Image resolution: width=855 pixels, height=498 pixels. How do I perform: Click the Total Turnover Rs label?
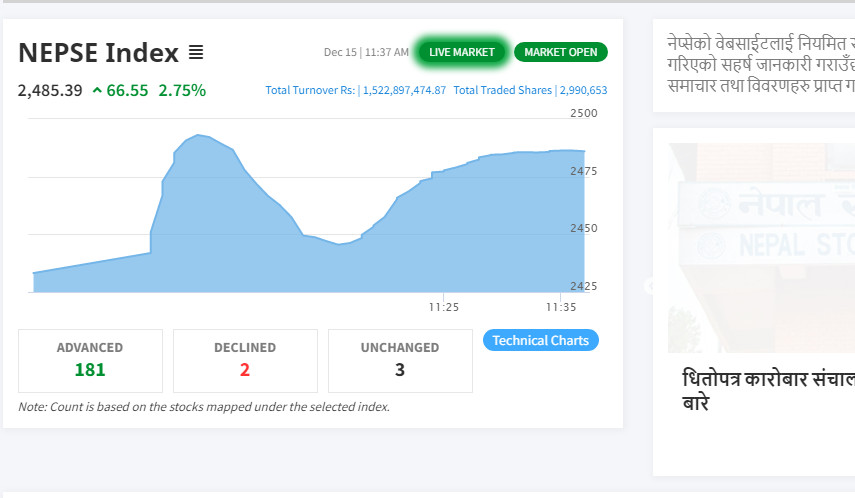tap(309, 90)
